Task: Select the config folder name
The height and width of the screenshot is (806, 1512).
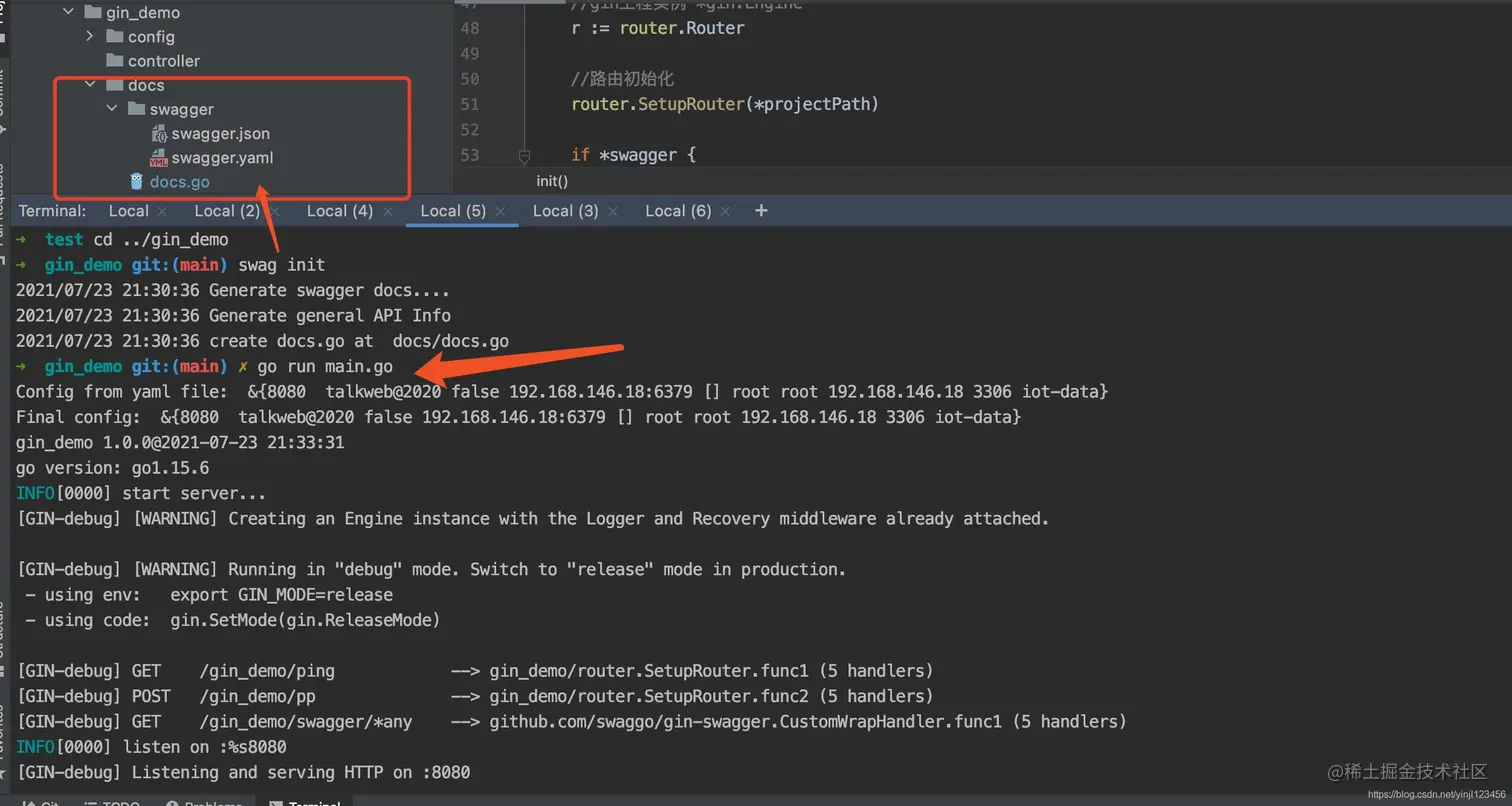Action: [x=151, y=36]
